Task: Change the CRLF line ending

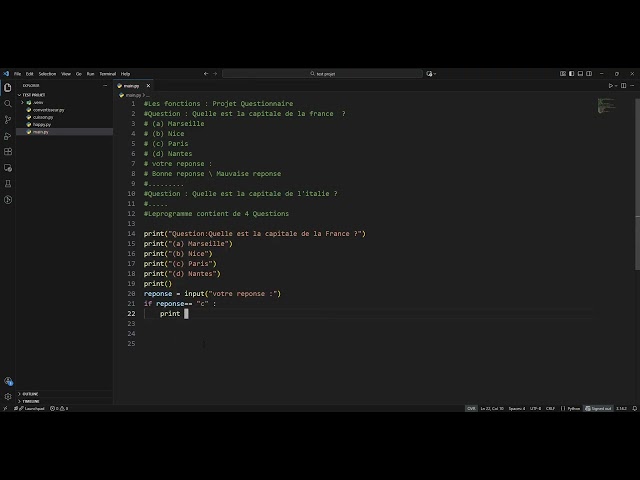Action: point(550,408)
